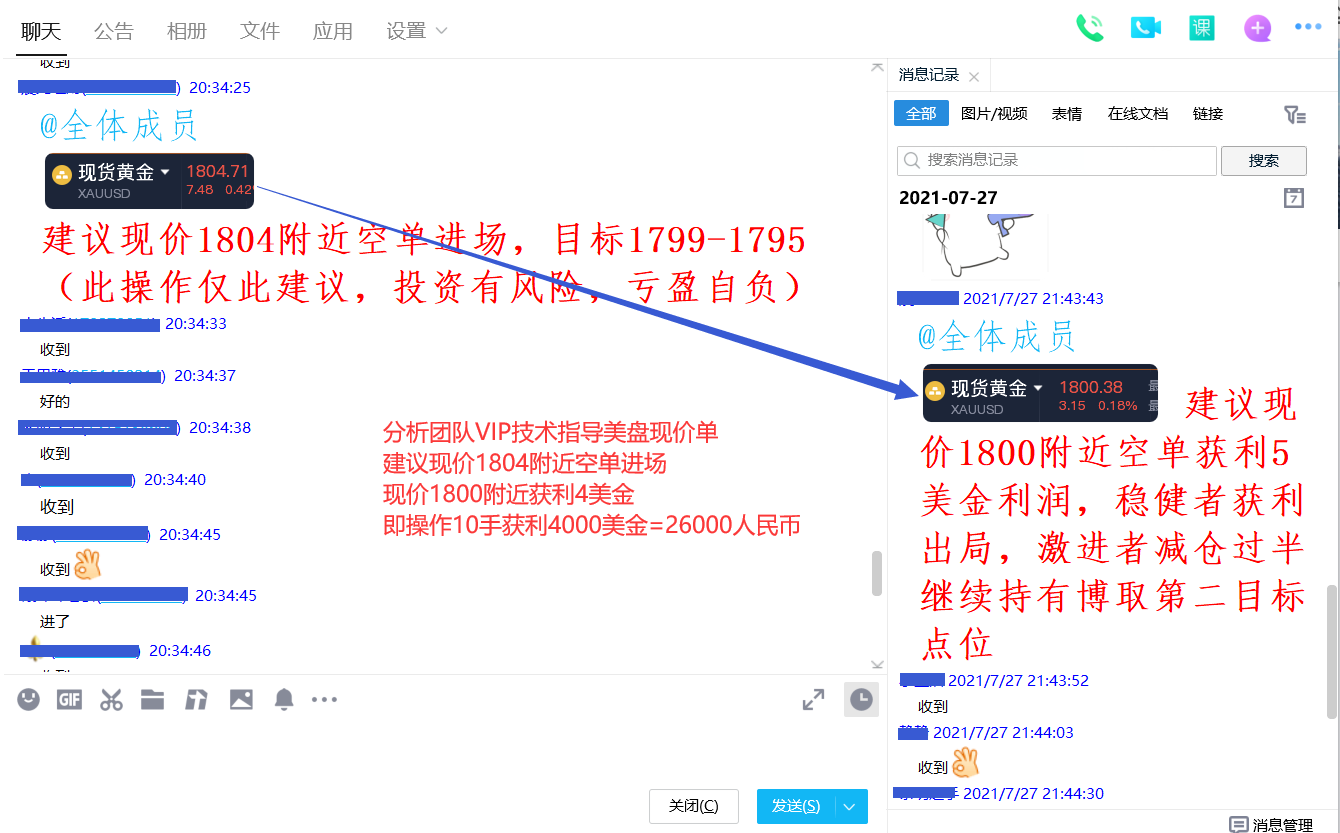
Task: Open the three-dot more options menu
Action: pyautogui.click(x=1308, y=28)
